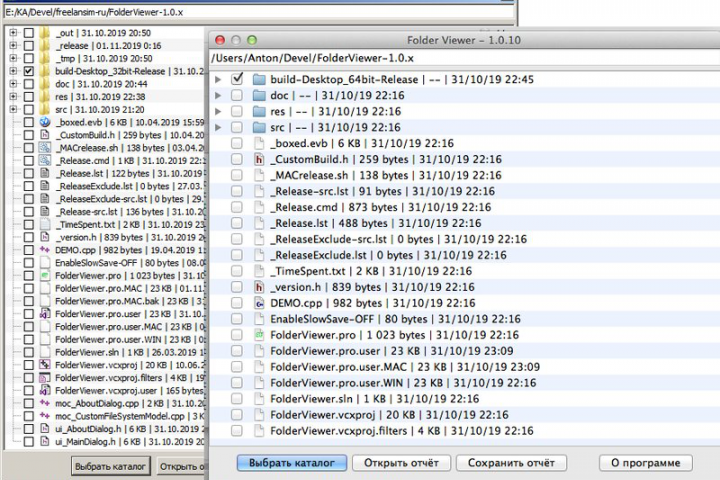
Task: Click the _boxed.evb globe icon in Windows window
Action: point(45,122)
